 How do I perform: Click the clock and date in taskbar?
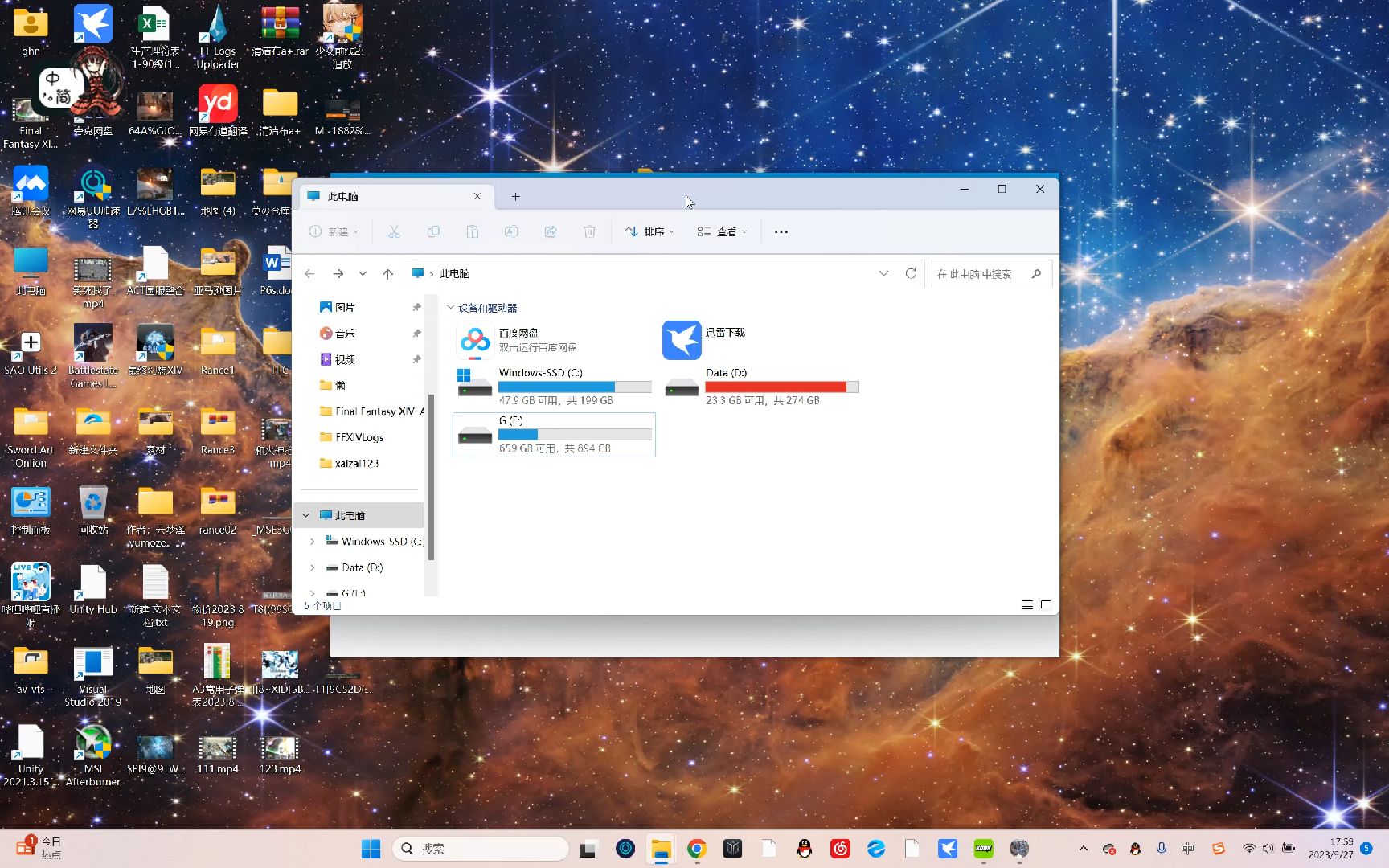[x=1331, y=849]
